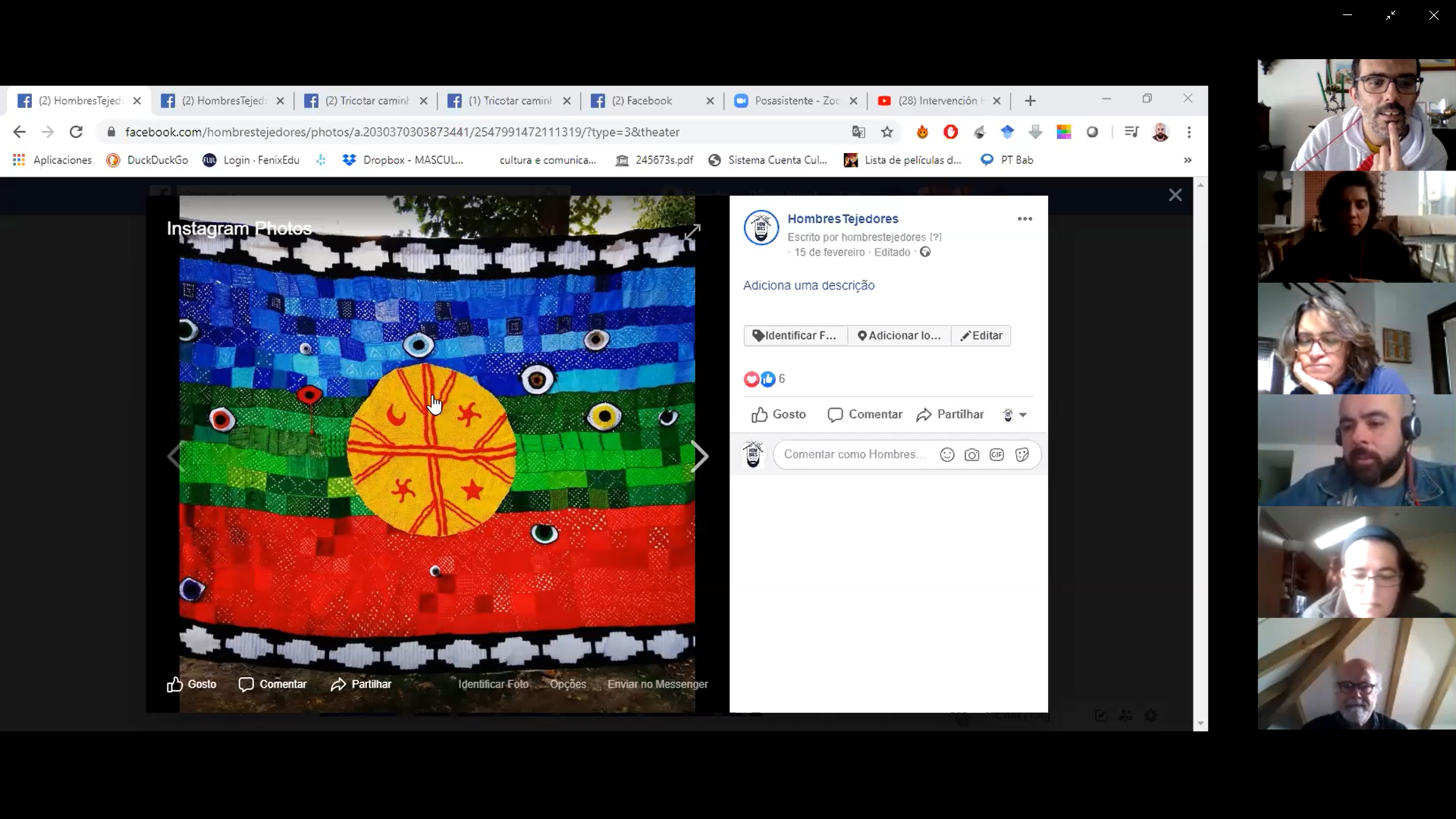Open the DuckDuckGo bookmark
The image size is (1456, 819).
tap(147, 160)
